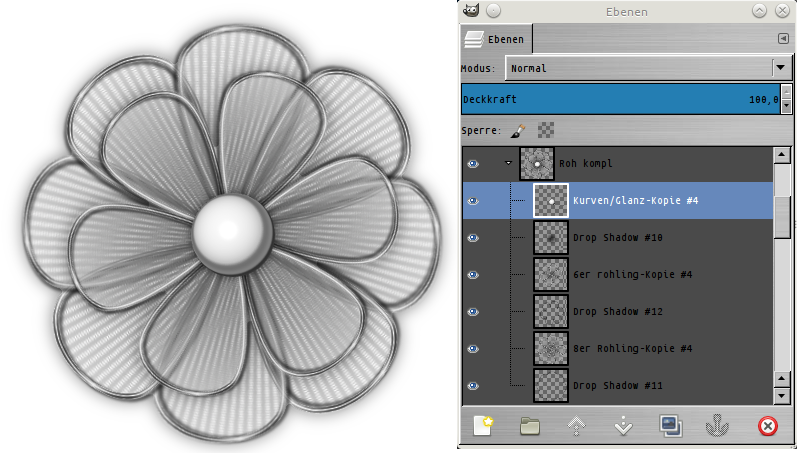Viewport: 797px width, 453px height.
Task: Click the Drop Shadow #11 layer thumbnail
Action: pos(550,386)
